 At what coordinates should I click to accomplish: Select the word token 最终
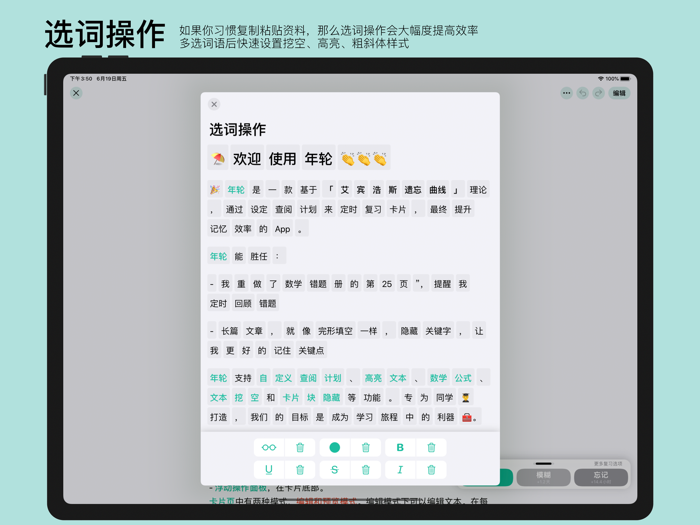point(438,209)
